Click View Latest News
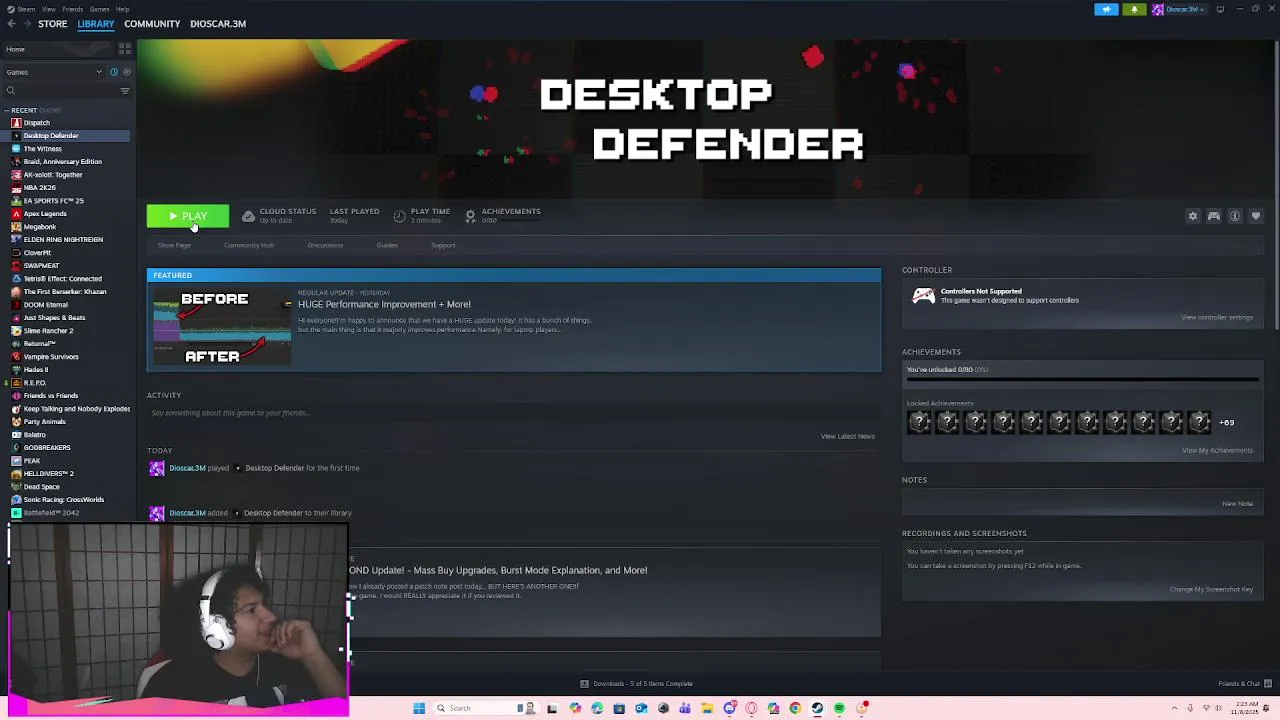Image resolution: width=1280 pixels, height=720 pixels. click(848, 436)
